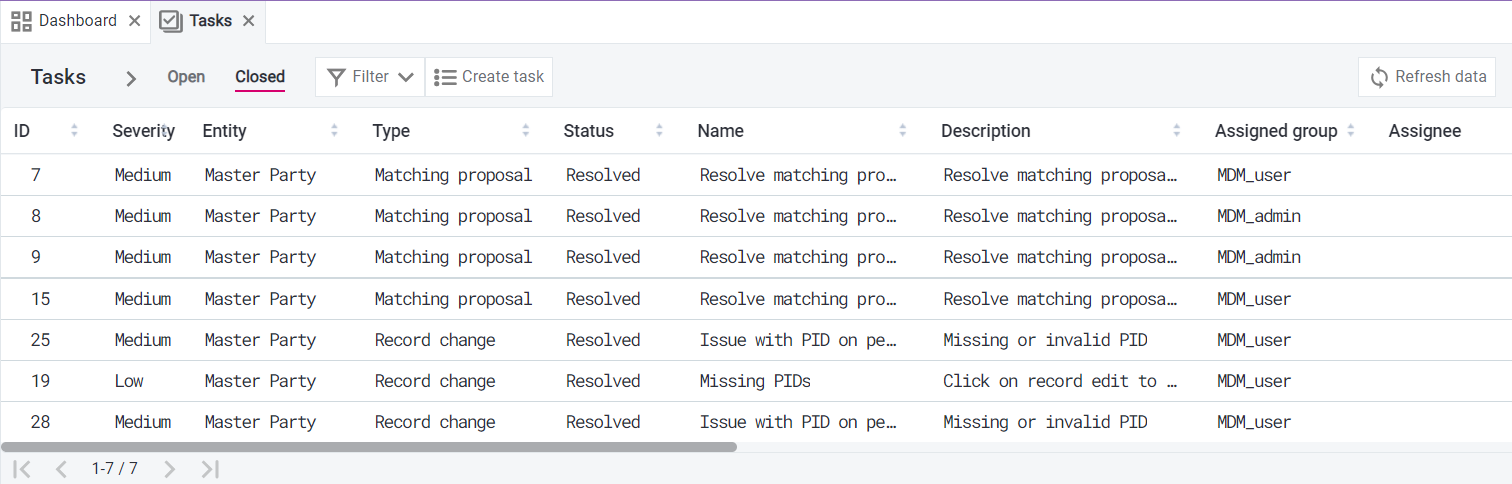
Task: Go to the next page arrow
Action: [x=169, y=469]
